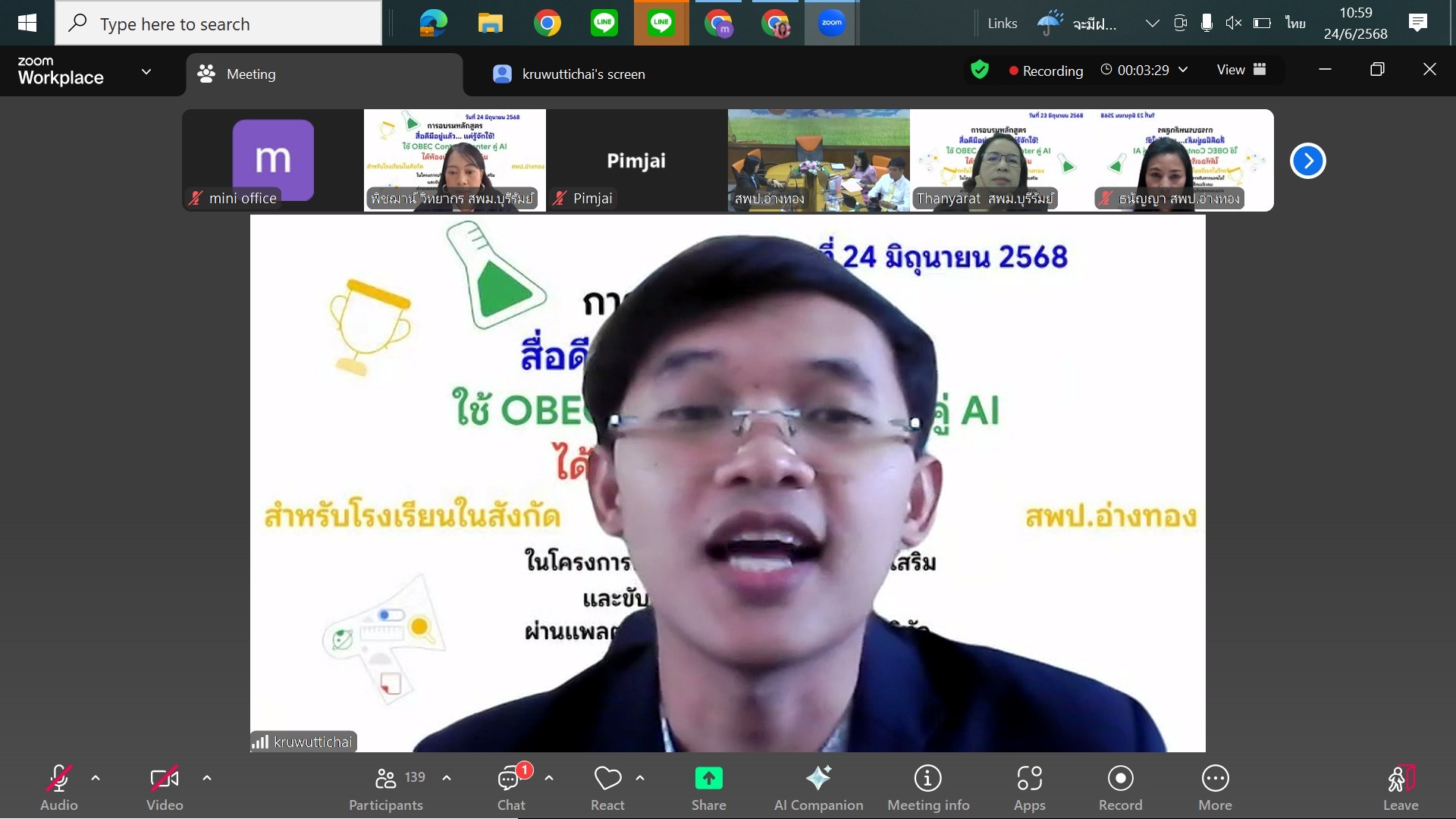
Task: Select Thanyarat participant thumbnail
Action: pos(1001,160)
